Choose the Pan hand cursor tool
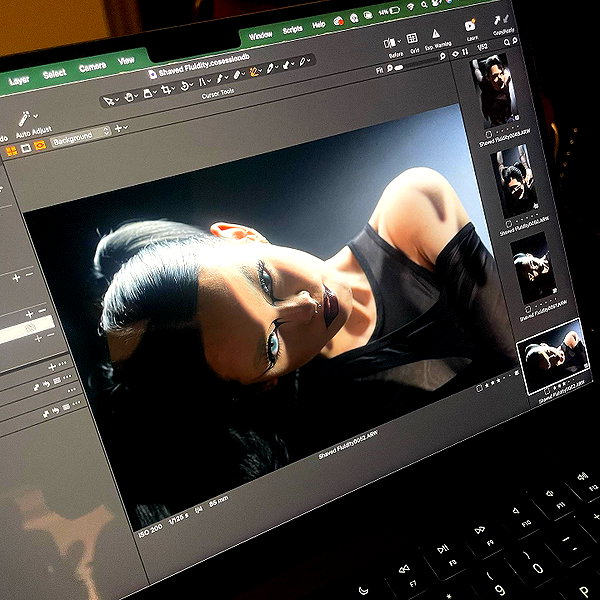This screenshot has height=600, width=600. 129,97
